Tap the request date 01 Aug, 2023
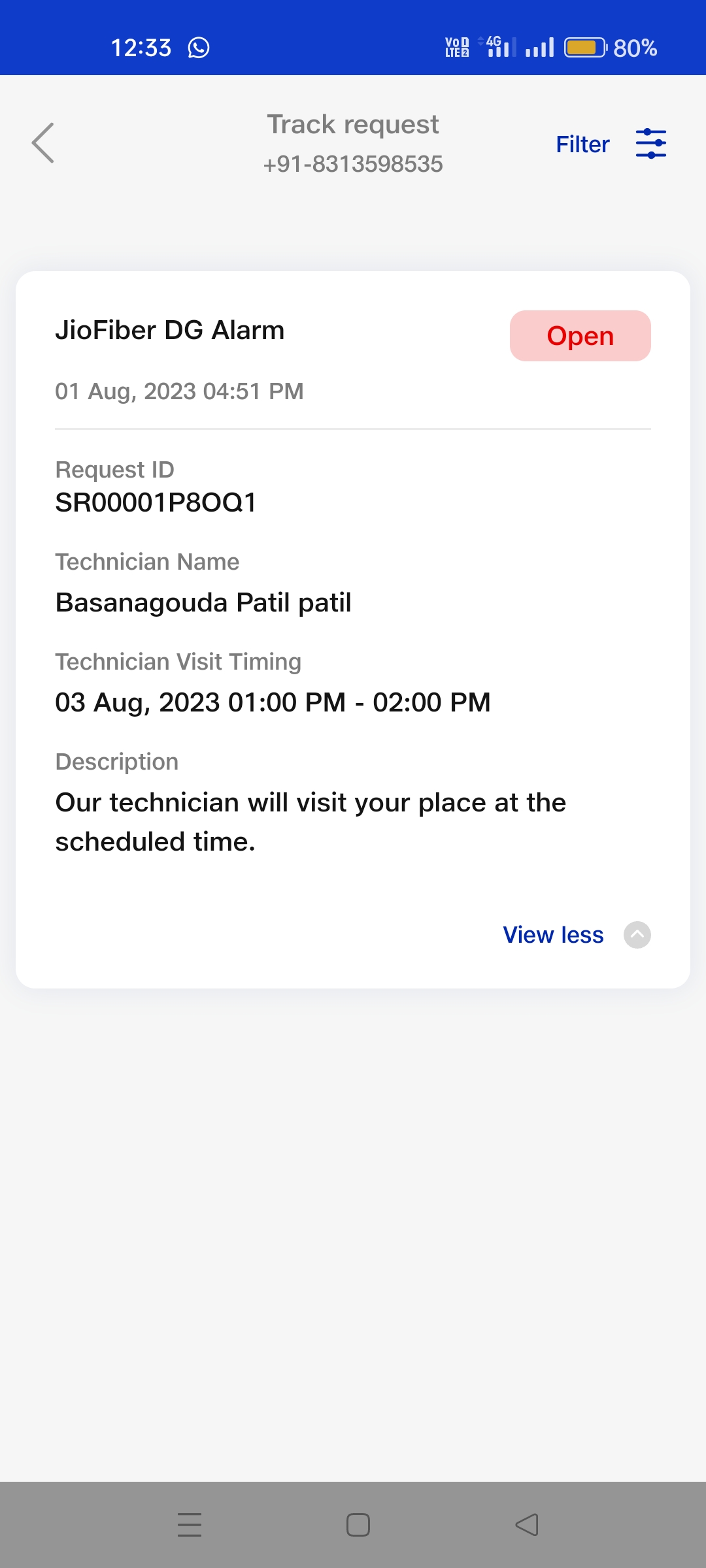Screen dimensions: 706x1568 (179, 391)
